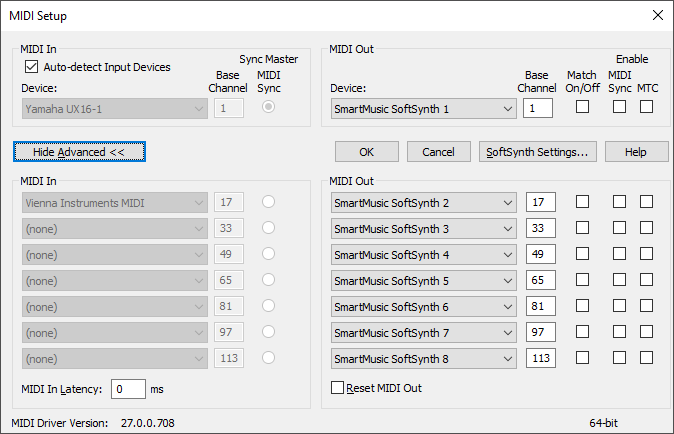Check Reset MIDI Out option

point(337,387)
